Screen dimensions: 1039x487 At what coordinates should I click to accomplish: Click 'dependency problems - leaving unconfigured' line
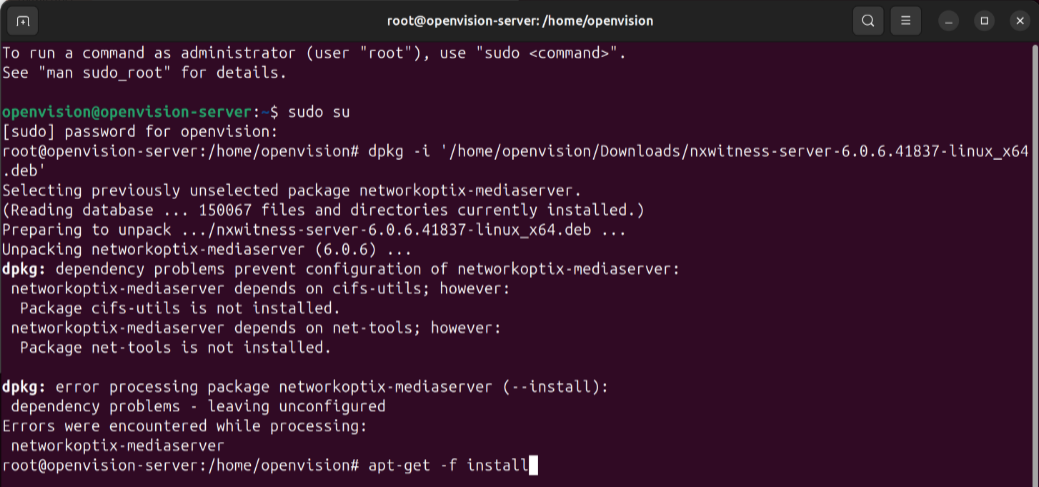(x=197, y=406)
